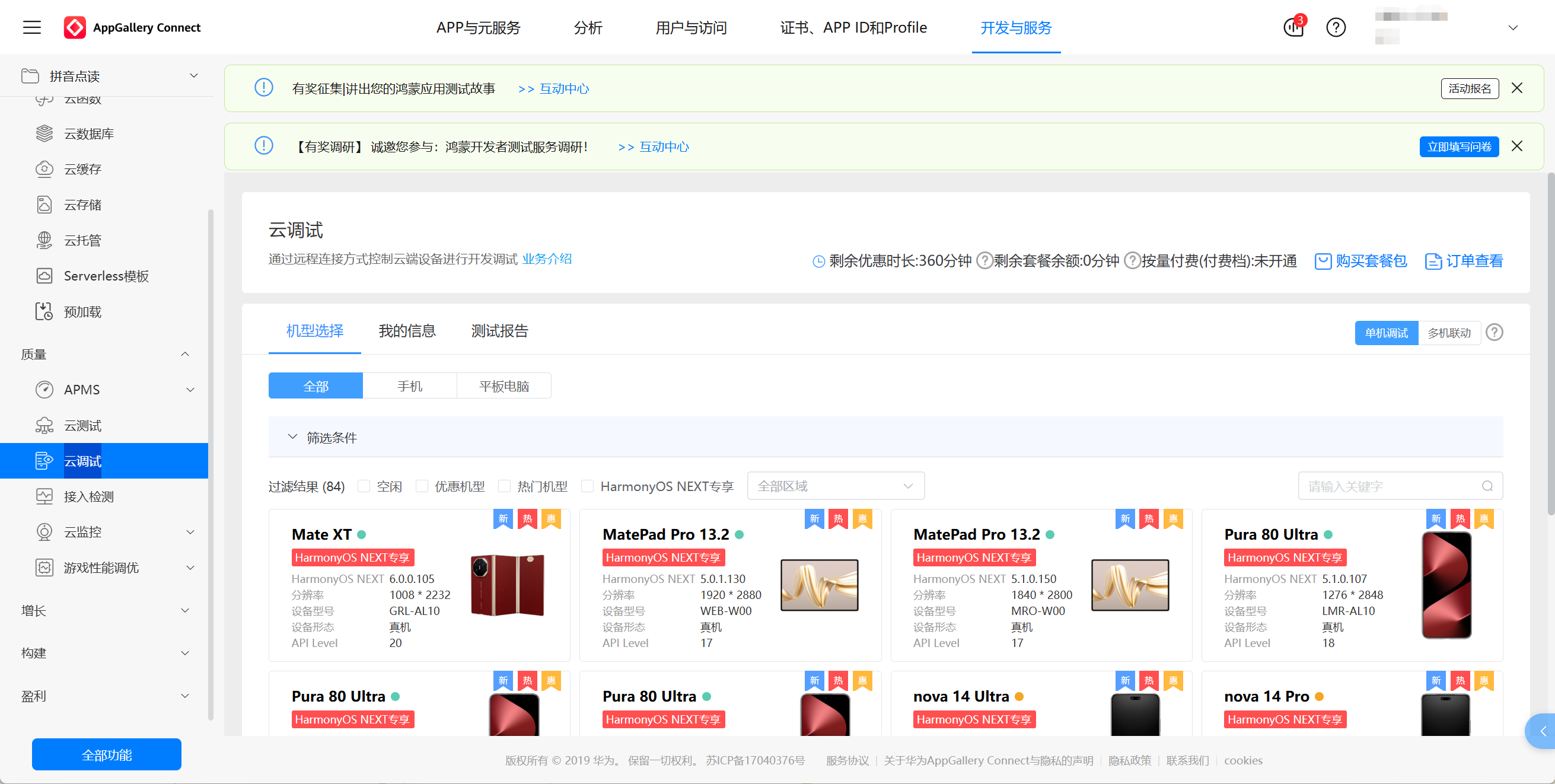Viewport: 1555px width, 784px height.
Task: Expand the APMS sidebar submenu
Action: tap(190, 389)
